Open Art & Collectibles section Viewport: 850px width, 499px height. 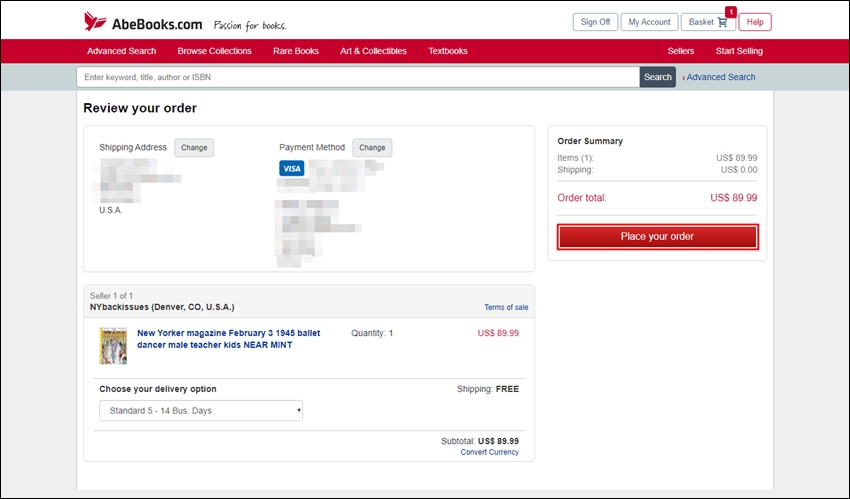(374, 51)
